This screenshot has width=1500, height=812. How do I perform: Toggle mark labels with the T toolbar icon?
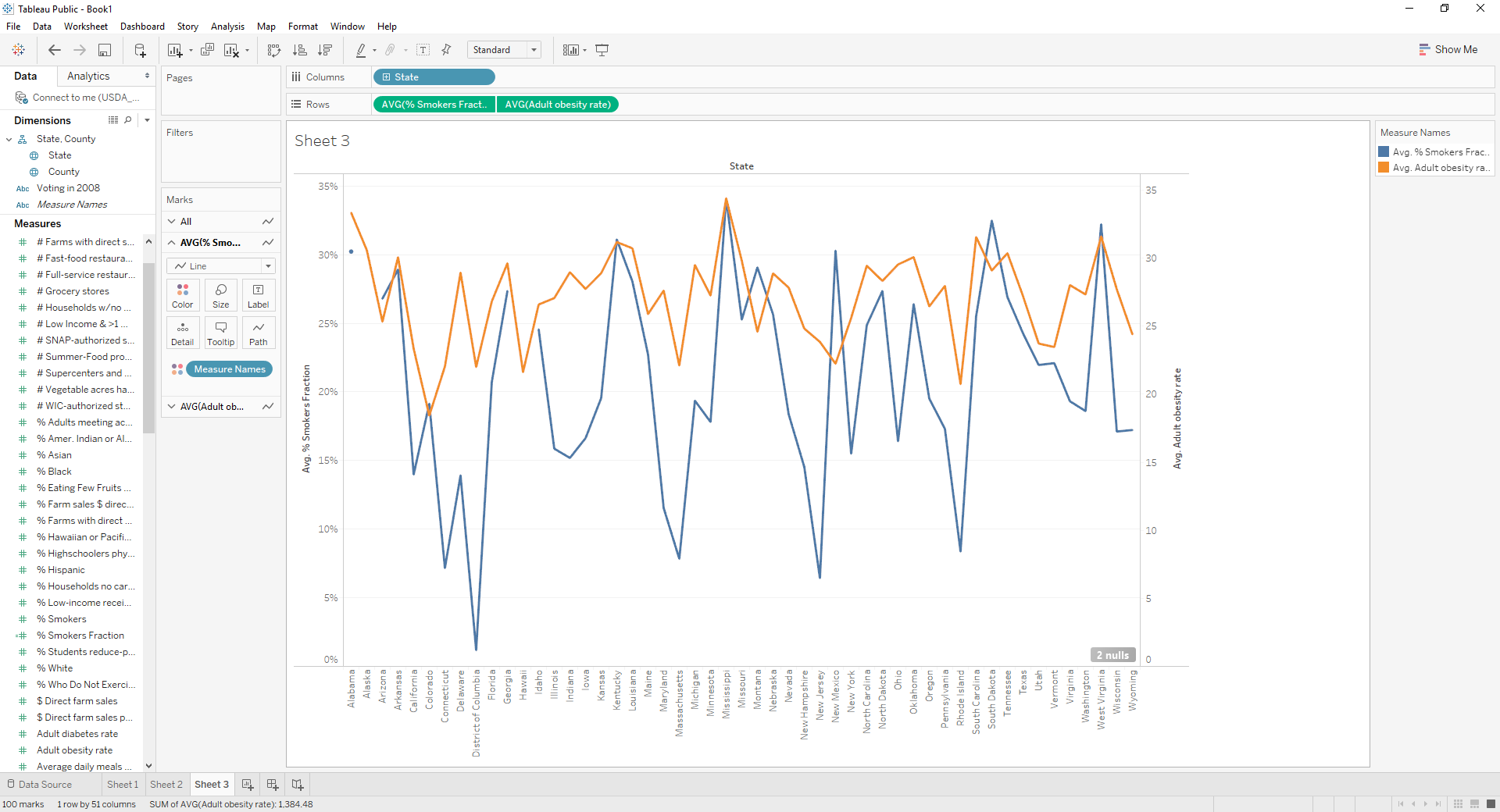tap(423, 49)
